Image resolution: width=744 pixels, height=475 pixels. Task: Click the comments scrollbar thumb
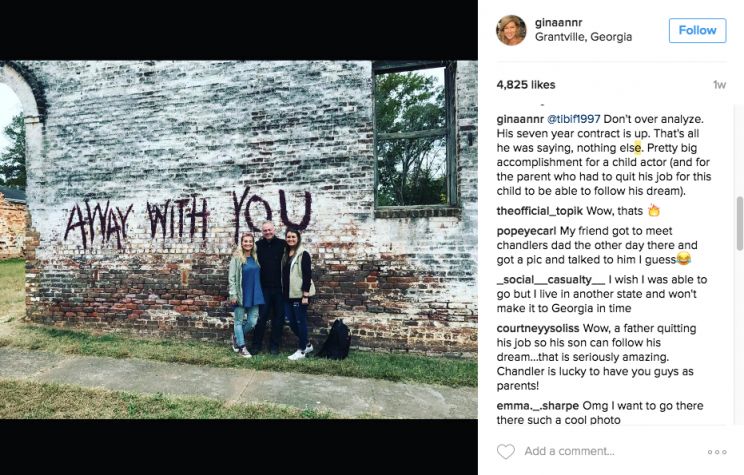tap(739, 223)
